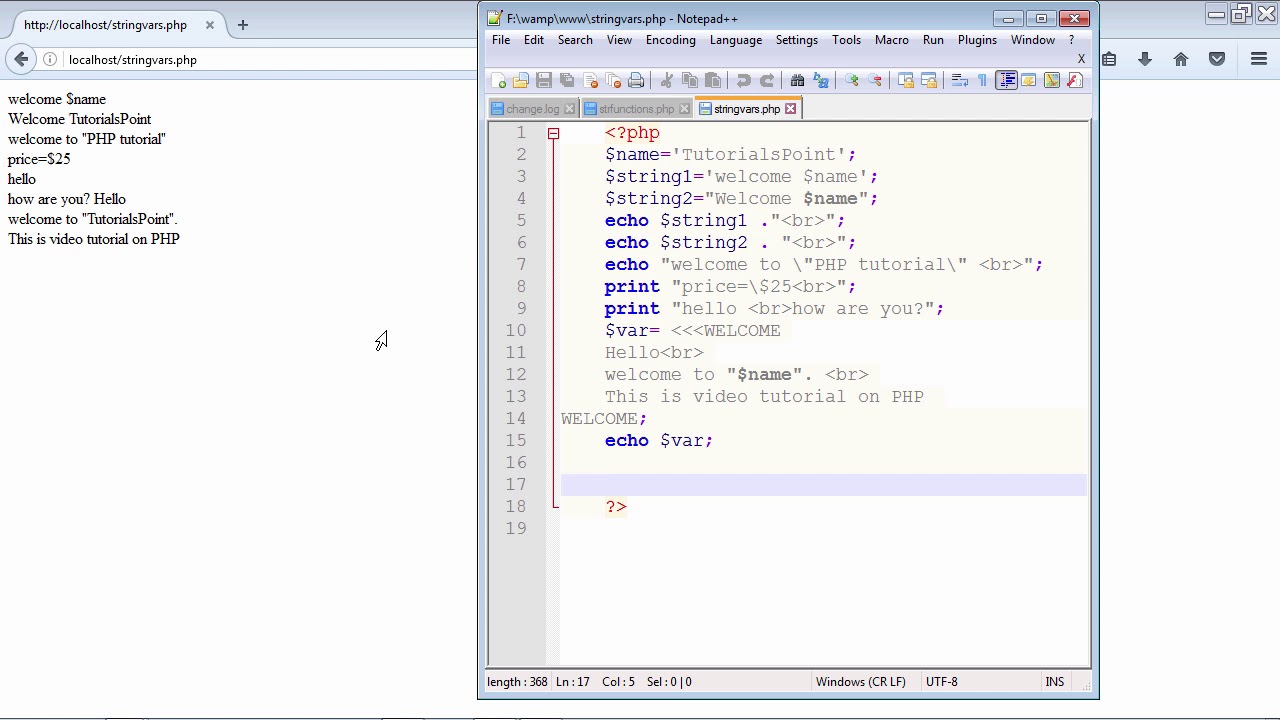The width and height of the screenshot is (1280, 720).
Task: Zoom out using magnifier minus icon
Action: point(875,81)
